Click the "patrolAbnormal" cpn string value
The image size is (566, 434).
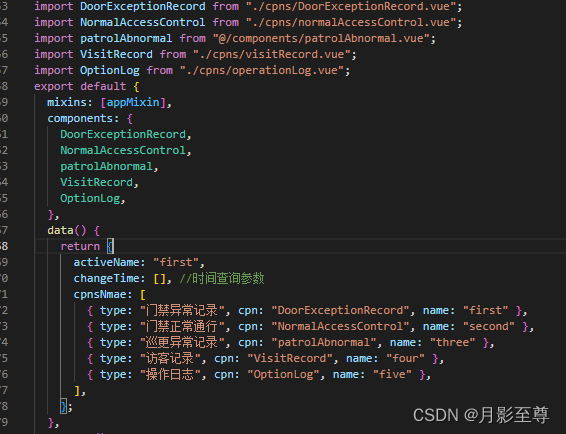coord(324,342)
